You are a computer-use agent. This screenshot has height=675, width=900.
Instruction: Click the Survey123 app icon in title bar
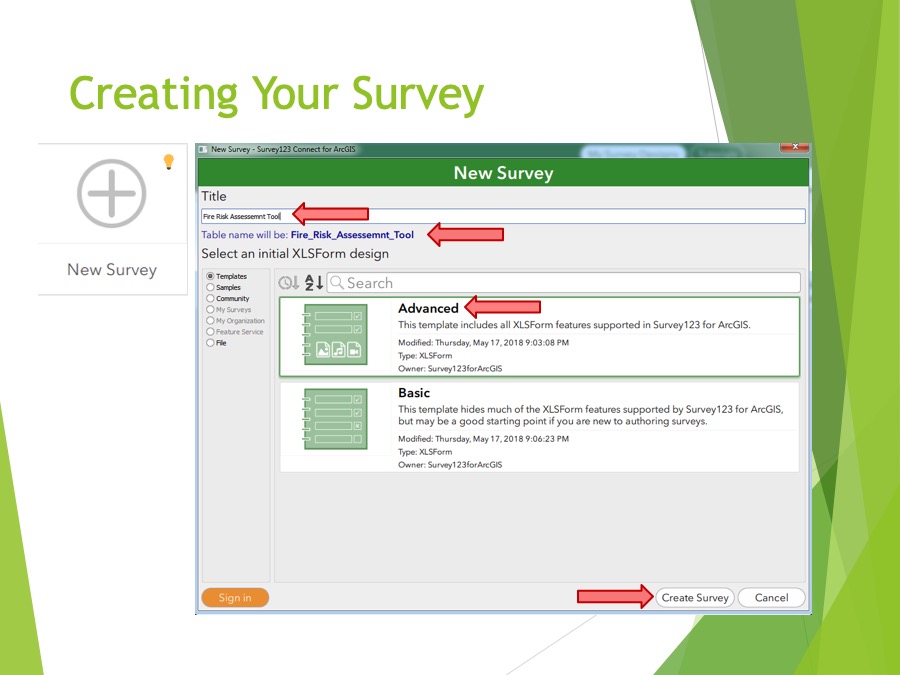point(203,149)
